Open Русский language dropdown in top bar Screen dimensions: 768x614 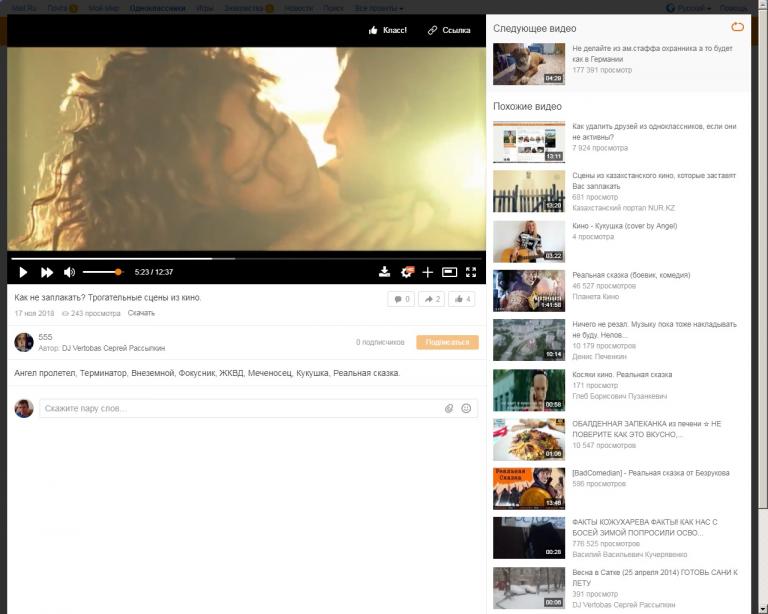tap(688, 8)
